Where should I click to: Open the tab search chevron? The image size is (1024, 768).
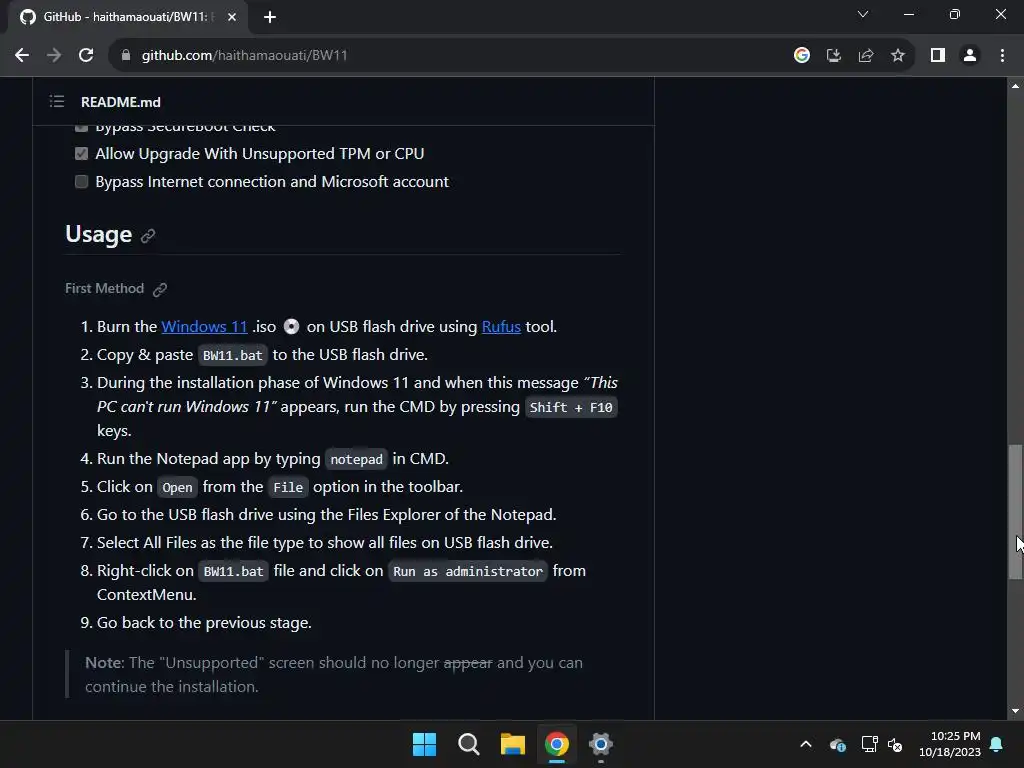(863, 14)
